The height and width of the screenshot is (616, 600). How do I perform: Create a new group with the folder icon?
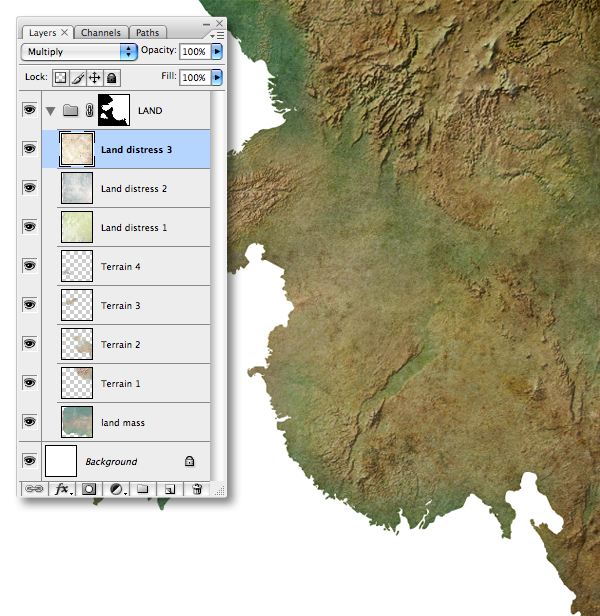click(143, 489)
